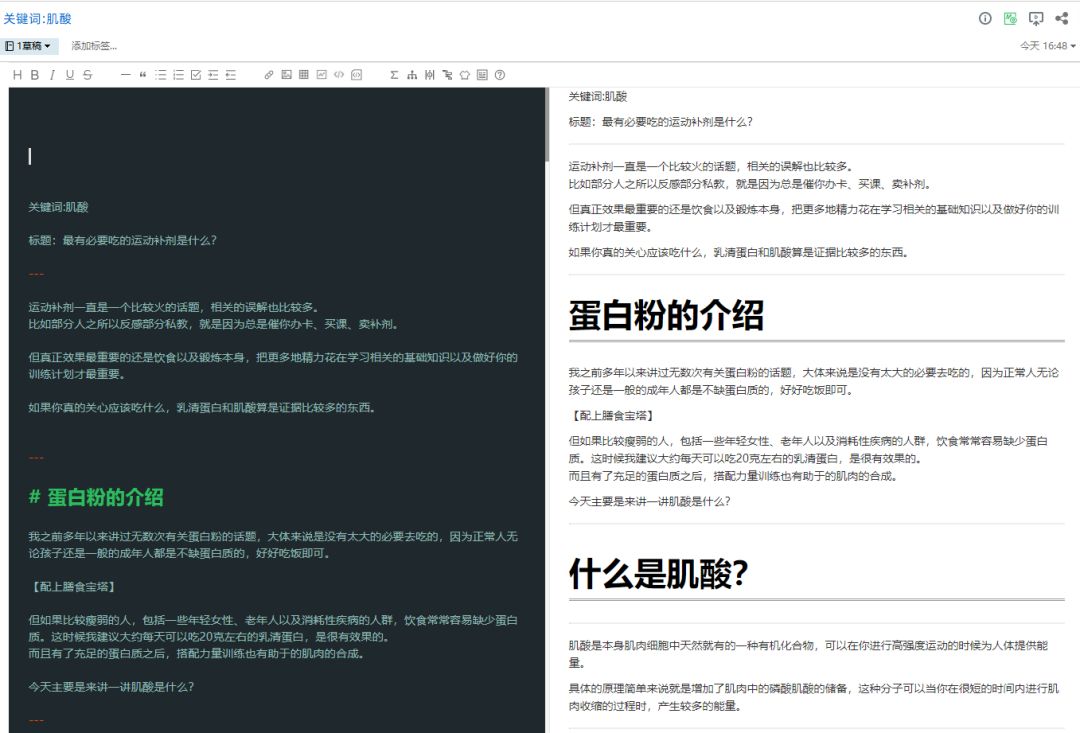
Task: Share the note using the share icon
Action: pos(1061,19)
